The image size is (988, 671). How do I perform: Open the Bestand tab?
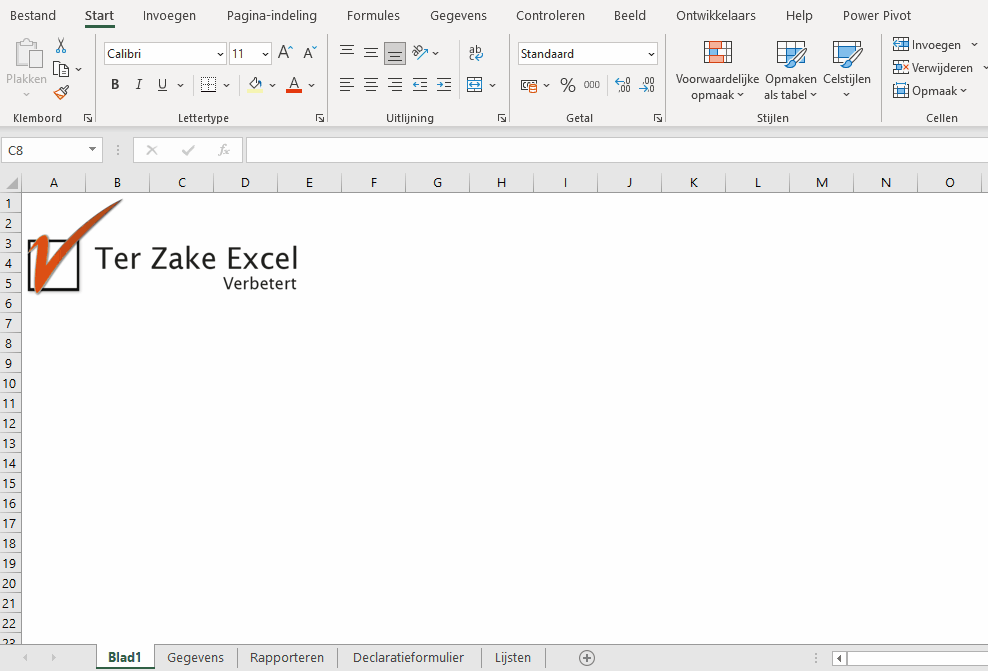tap(33, 15)
